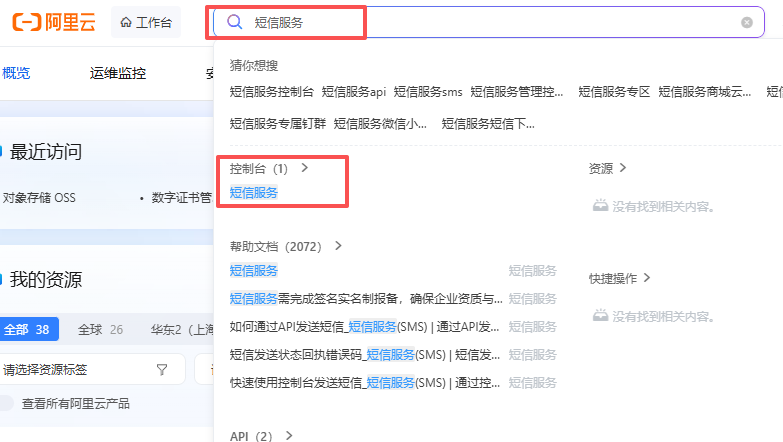
Task: Click the 最近访问 heading
Action: click(x=46, y=152)
